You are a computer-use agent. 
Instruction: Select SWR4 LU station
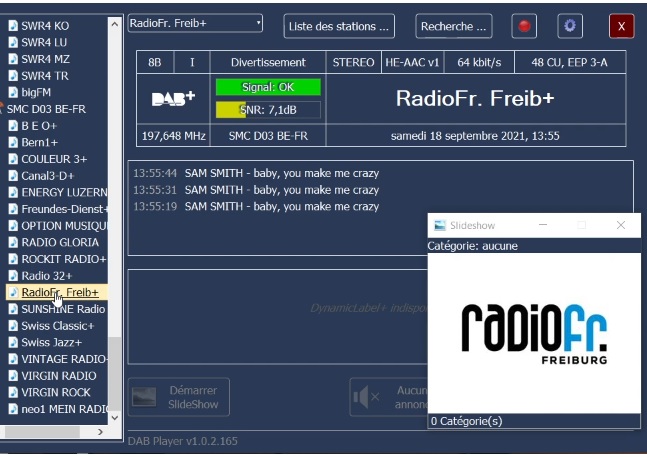click(44, 42)
